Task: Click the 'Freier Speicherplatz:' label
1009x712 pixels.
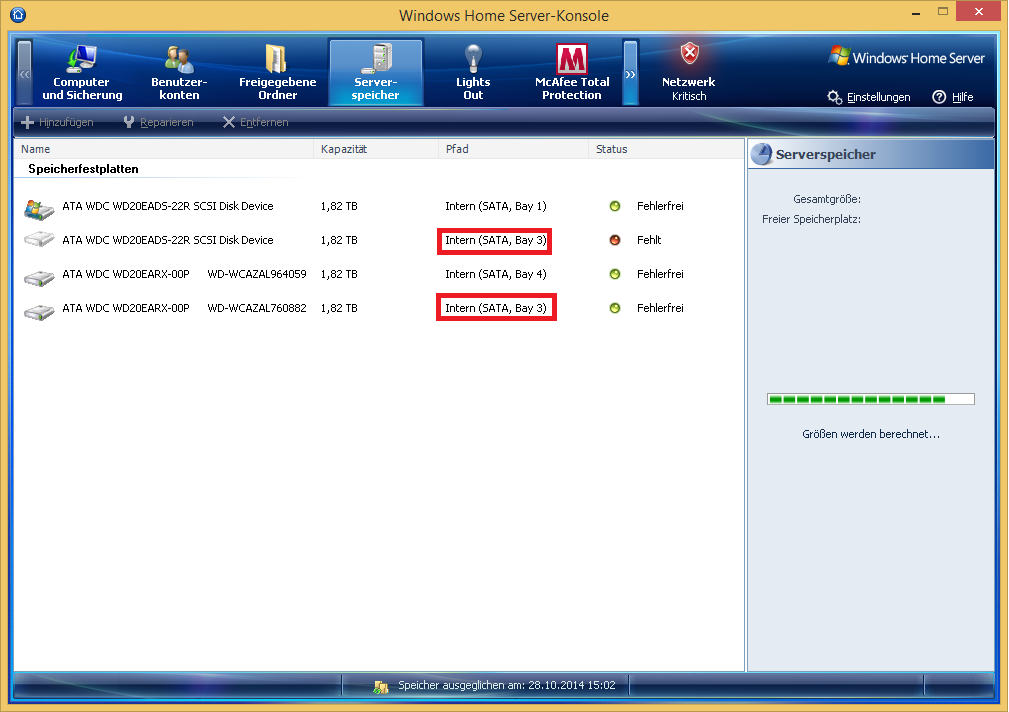Action: click(x=811, y=220)
